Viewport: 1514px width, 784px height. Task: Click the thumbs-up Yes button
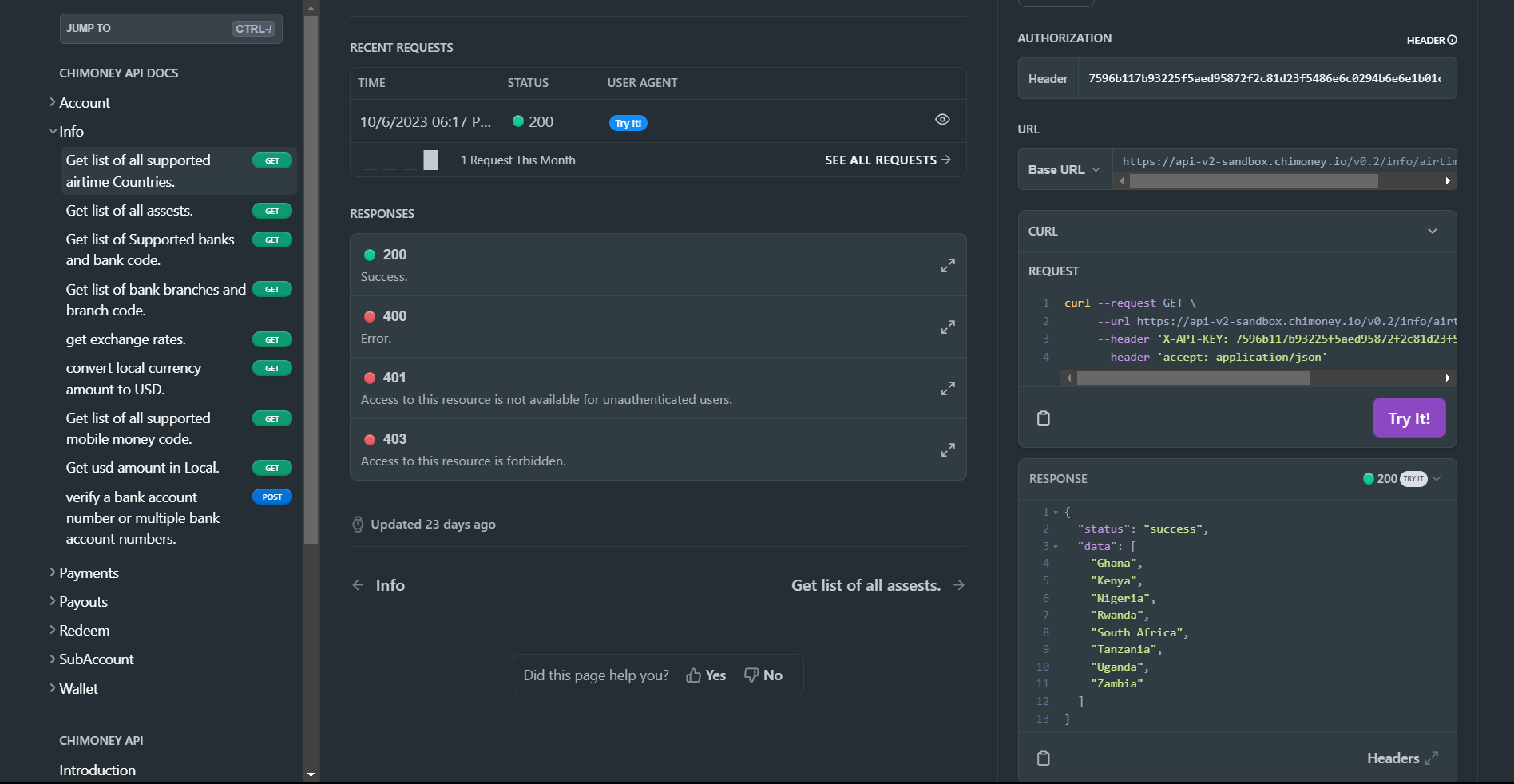click(706, 675)
